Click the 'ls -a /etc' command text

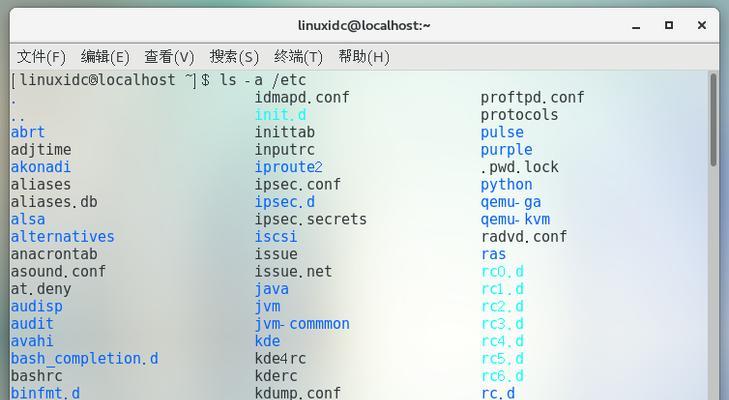pyautogui.click(x=263, y=80)
